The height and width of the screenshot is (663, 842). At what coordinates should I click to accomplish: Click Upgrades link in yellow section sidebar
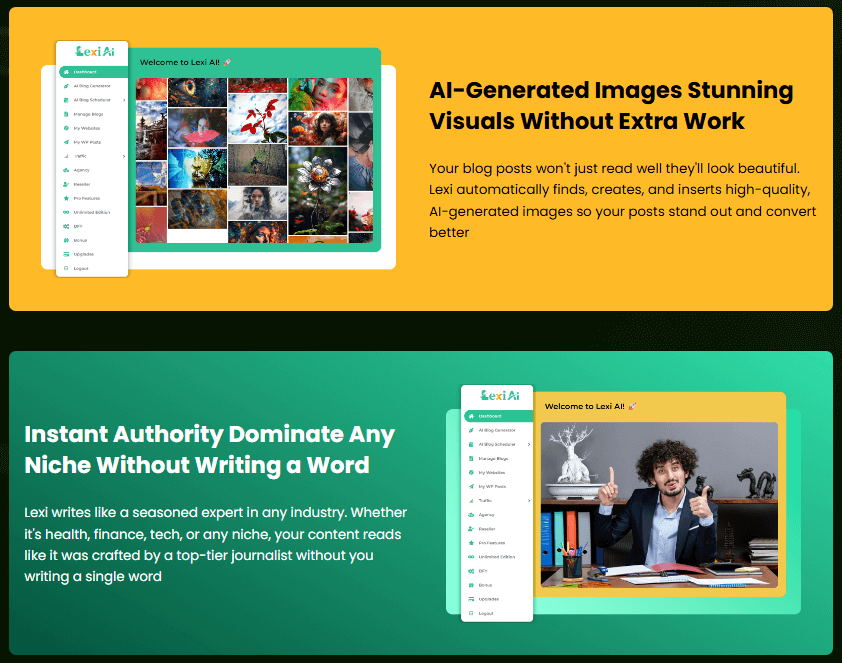(x=83, y=254)
